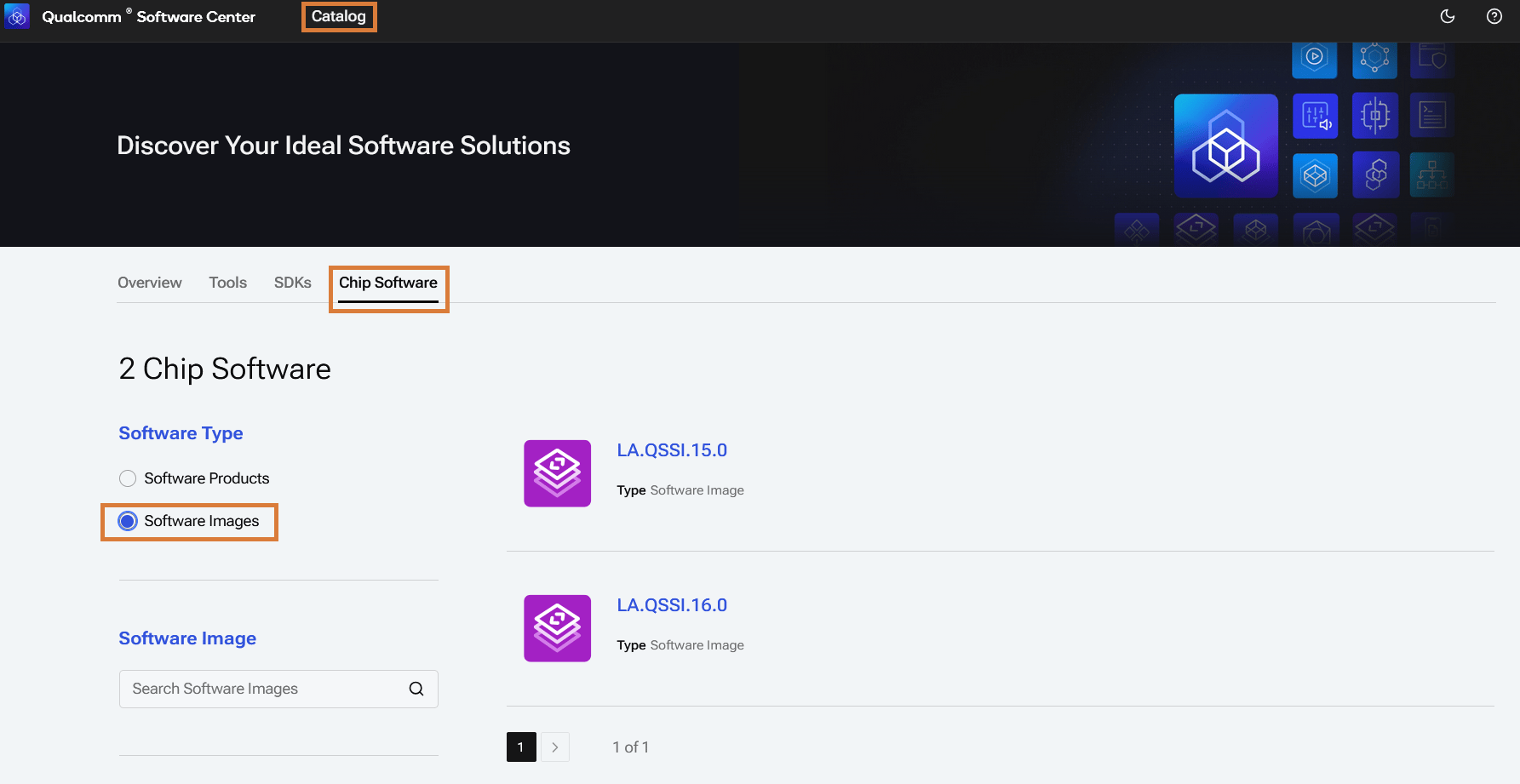The image size is (1520, 784).
Task: Go to page 1 in pagination
Action: 521,747
